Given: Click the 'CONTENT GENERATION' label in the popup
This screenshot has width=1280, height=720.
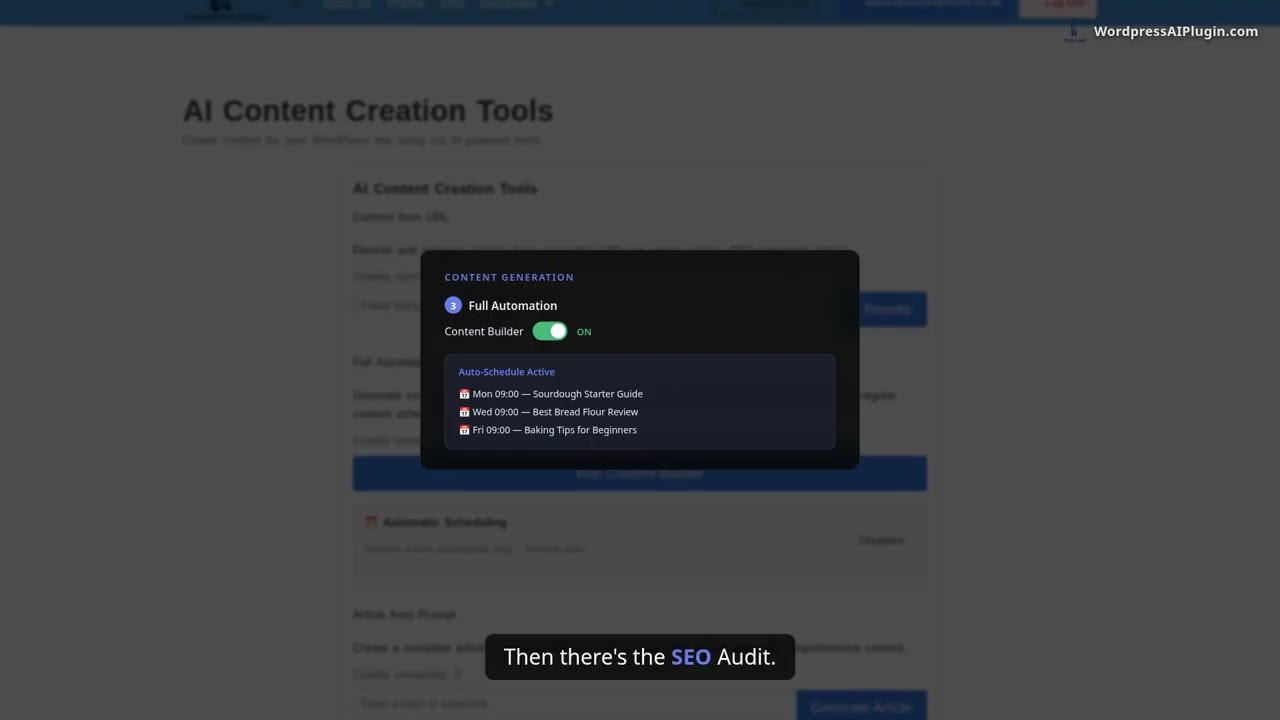Looking at the screenshot, I should 509,277.
